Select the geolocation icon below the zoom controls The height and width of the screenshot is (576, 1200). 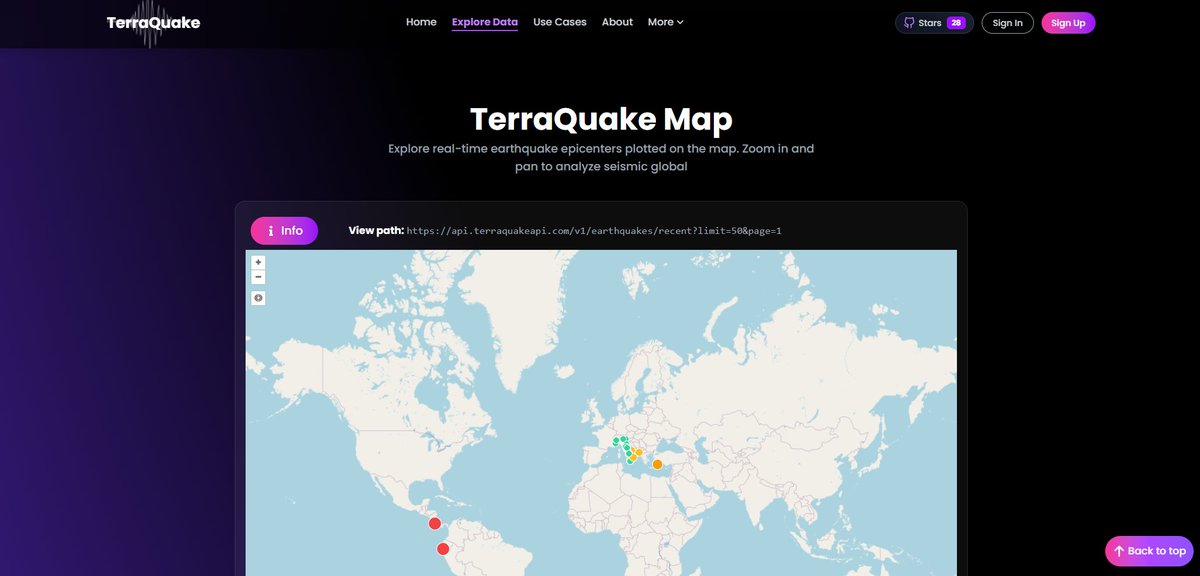click(x=257, y=297)
